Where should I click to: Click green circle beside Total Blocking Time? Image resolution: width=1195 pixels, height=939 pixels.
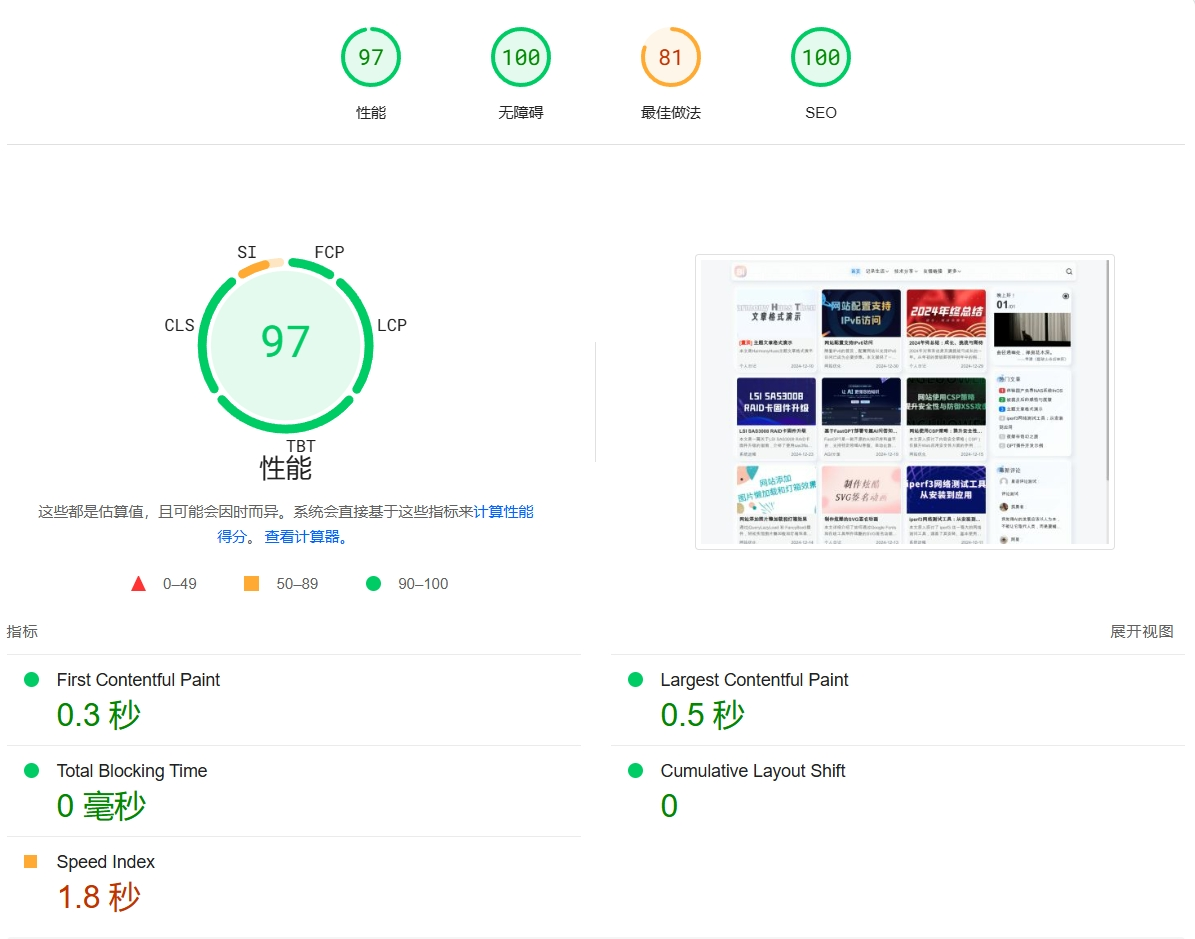[31, 771]
